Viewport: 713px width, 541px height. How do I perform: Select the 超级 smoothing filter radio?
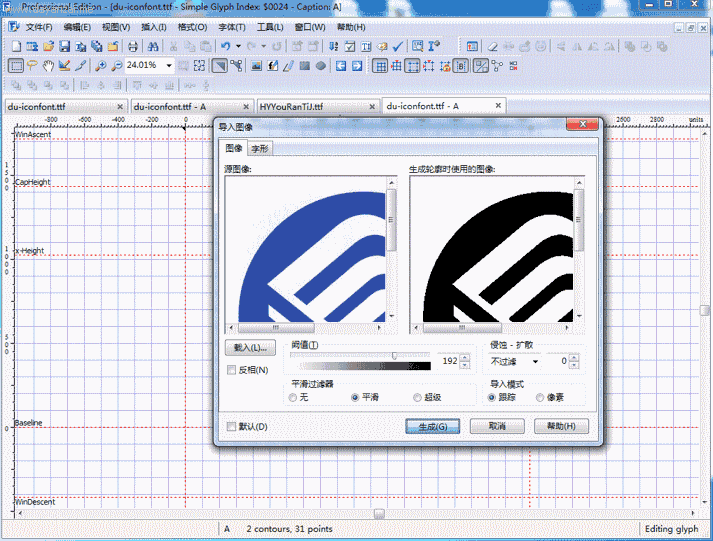click(x=417, y=397)
